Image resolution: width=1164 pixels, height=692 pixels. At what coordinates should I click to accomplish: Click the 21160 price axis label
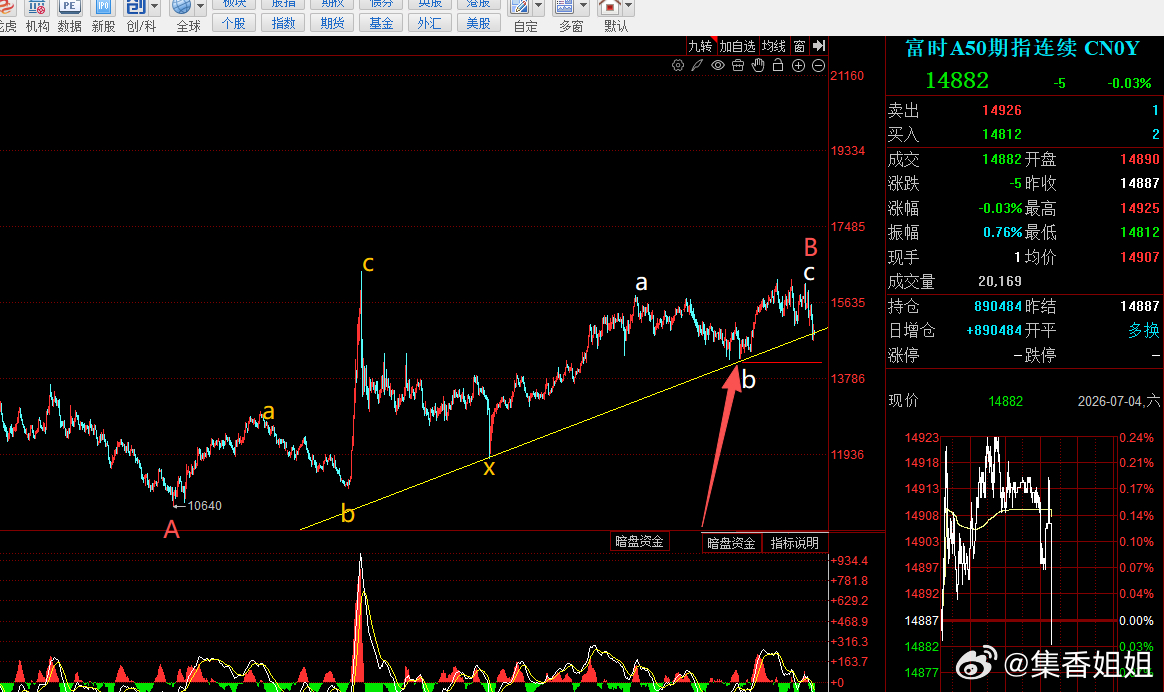pyautogui.click(x=847, y=76)
